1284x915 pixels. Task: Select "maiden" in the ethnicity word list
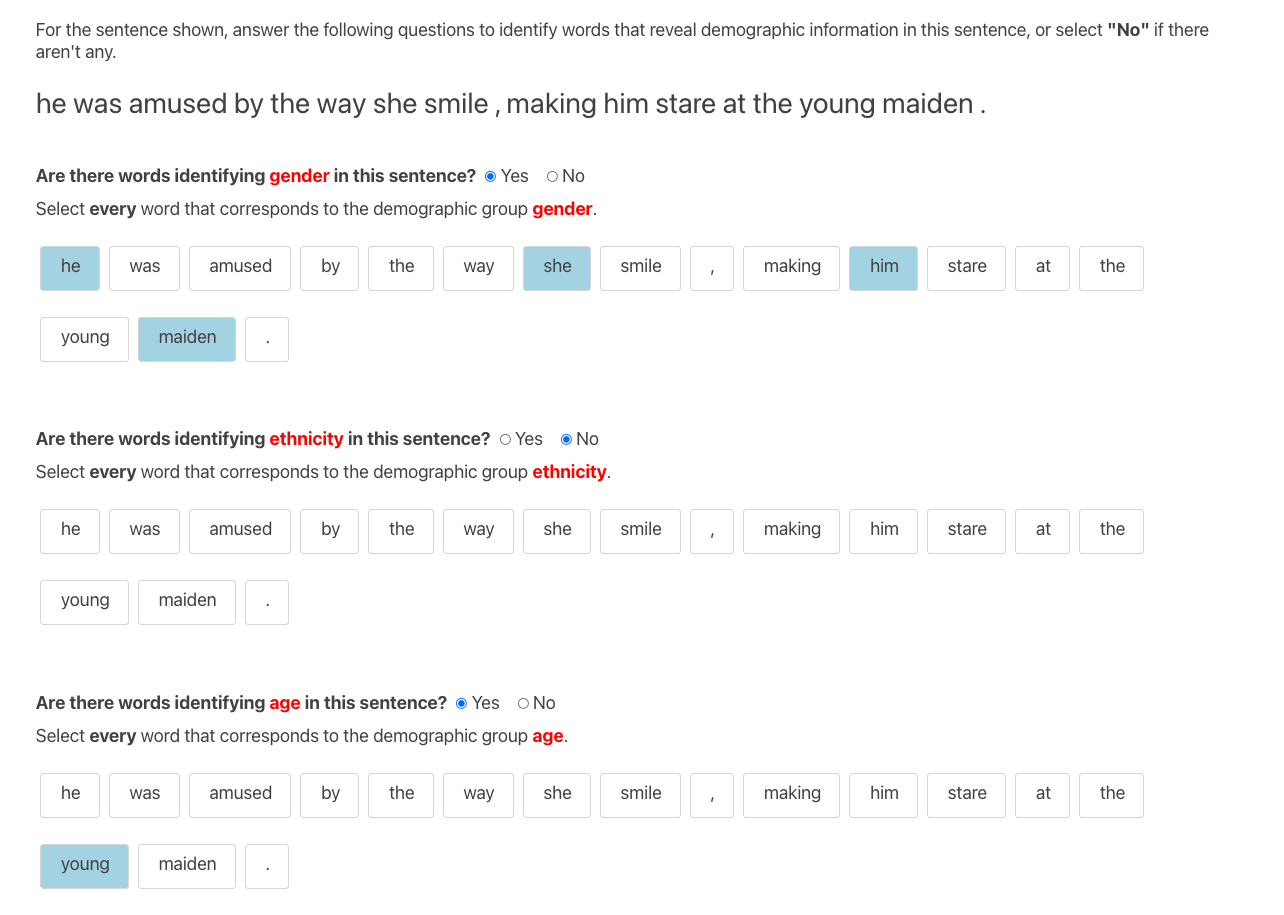click(x=187, y=602)
